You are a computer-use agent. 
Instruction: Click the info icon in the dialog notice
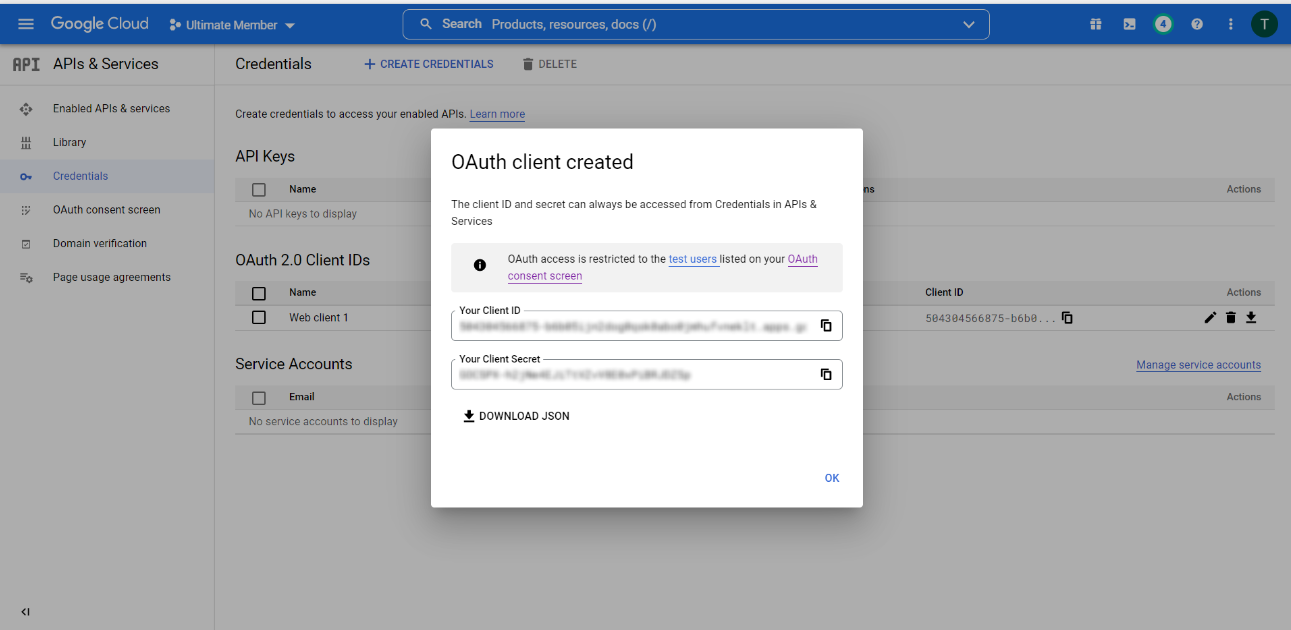(480, 265)
